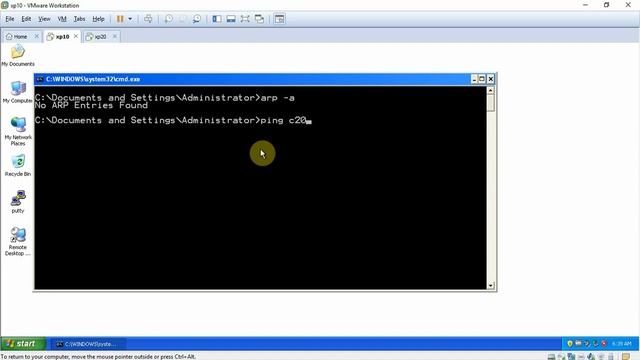Select the Recycle Bin desktop icon
This screenshot has width=640, height=360.
click(18, 165)
